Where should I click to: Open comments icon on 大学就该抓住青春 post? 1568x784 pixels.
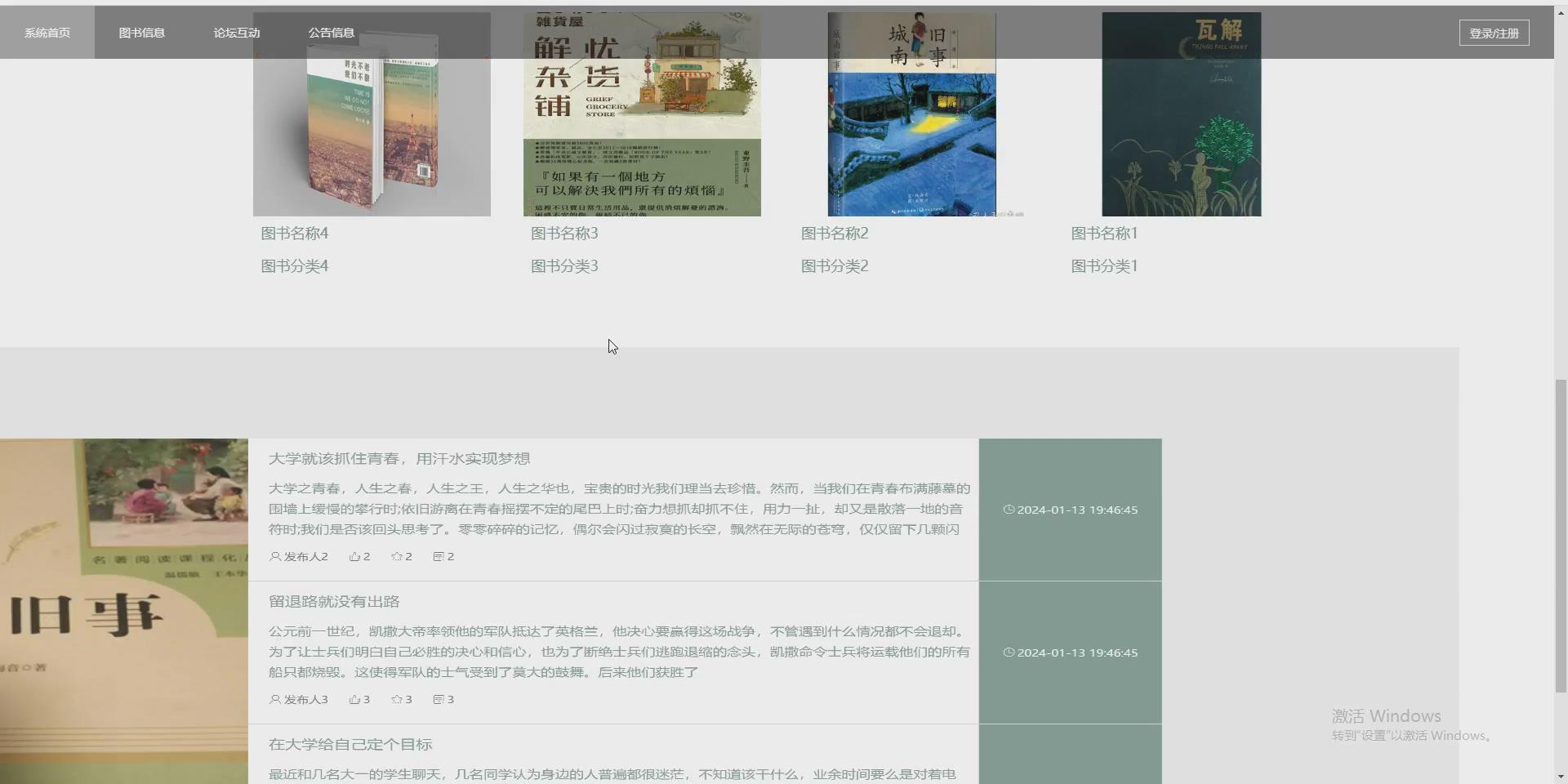point(439,556)
